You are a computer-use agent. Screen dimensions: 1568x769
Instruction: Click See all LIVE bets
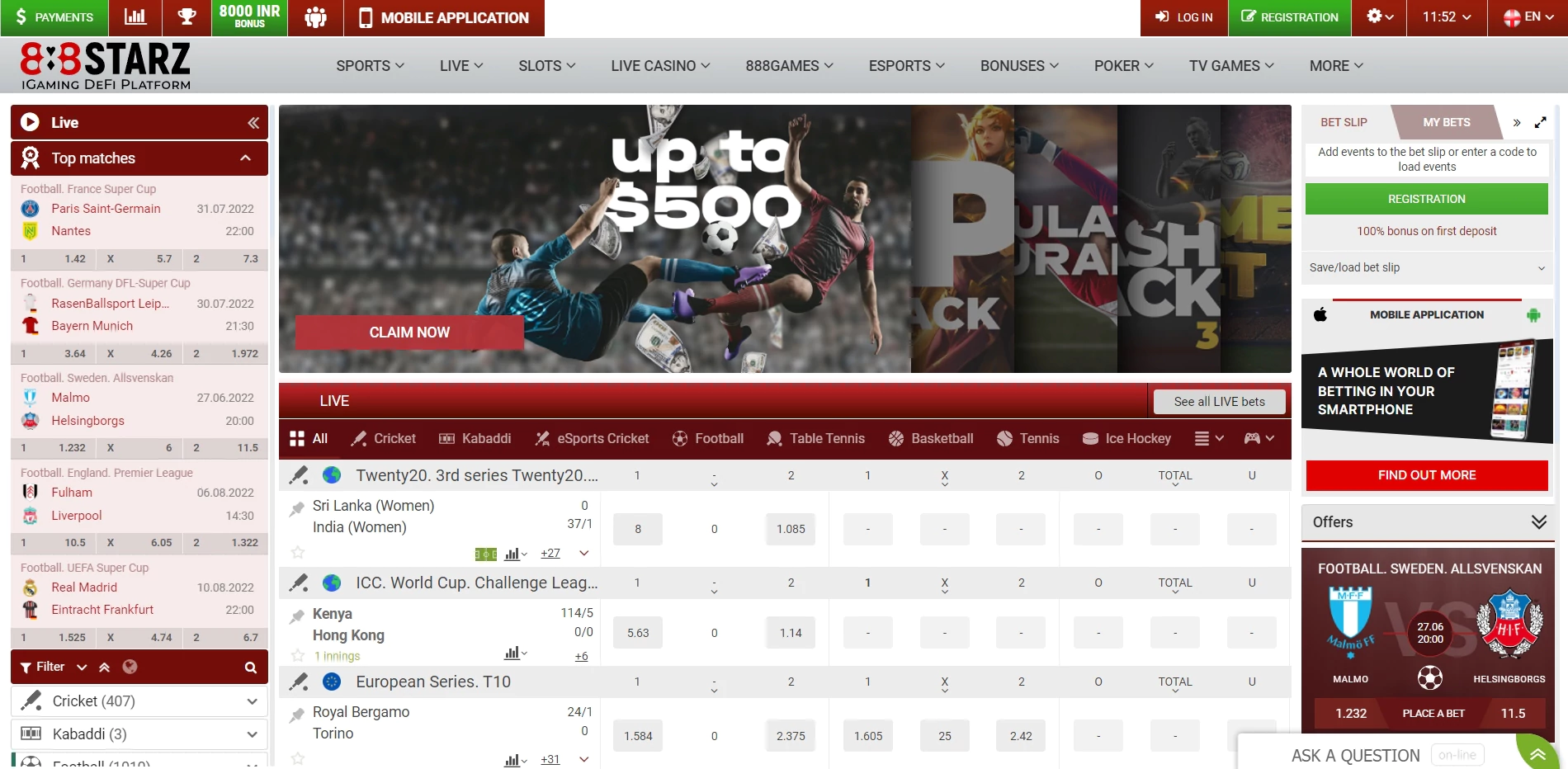1219,402
